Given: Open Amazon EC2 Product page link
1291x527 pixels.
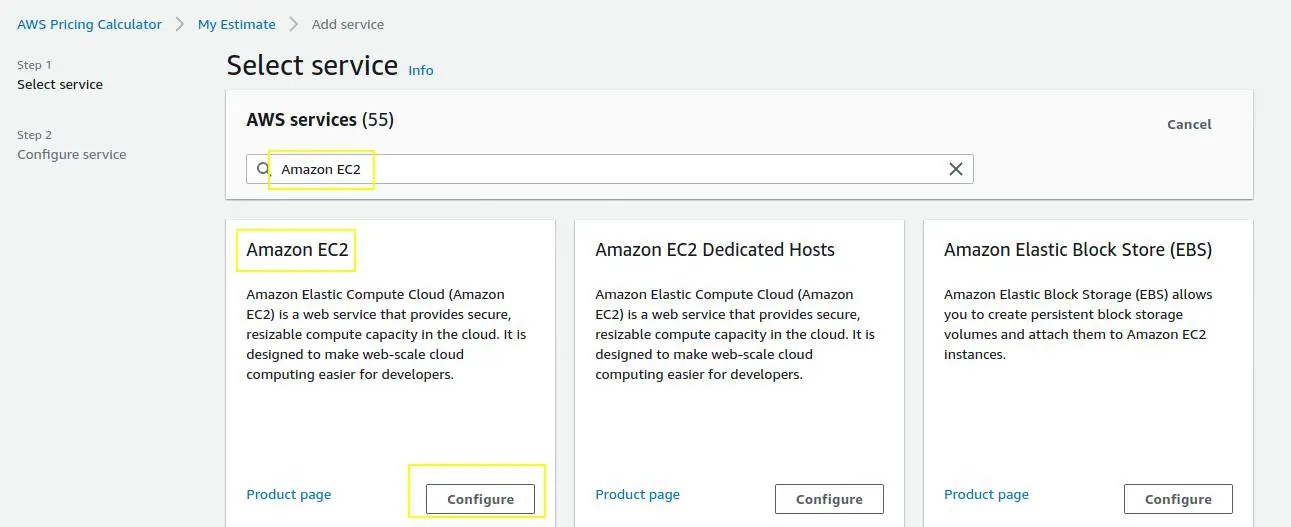Looking at the screenshot, I should tap(288, 494).
